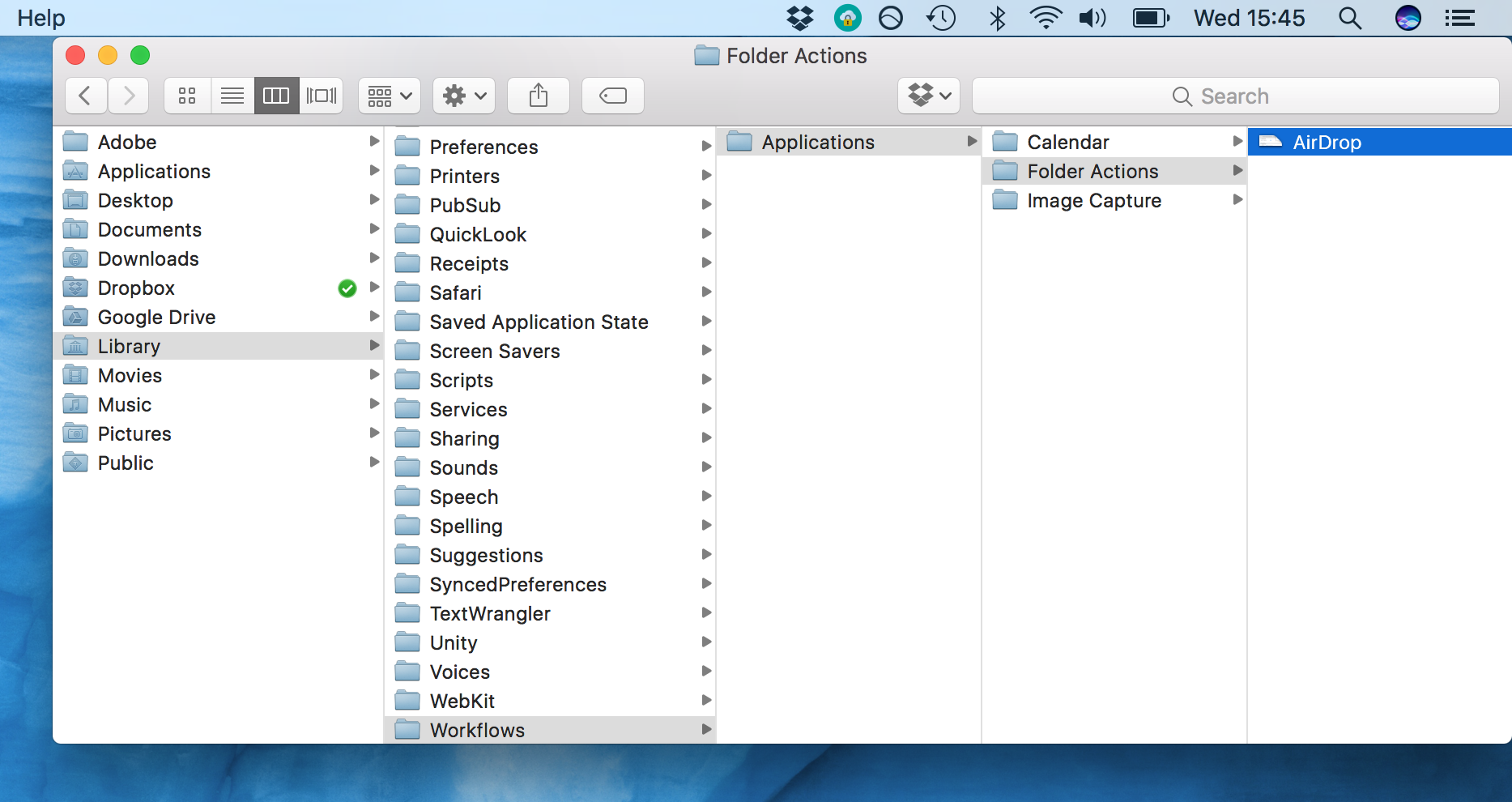Open the arrange items dropdown
The height and width of the screenshot is (802, 1512).
pos(390,96)
